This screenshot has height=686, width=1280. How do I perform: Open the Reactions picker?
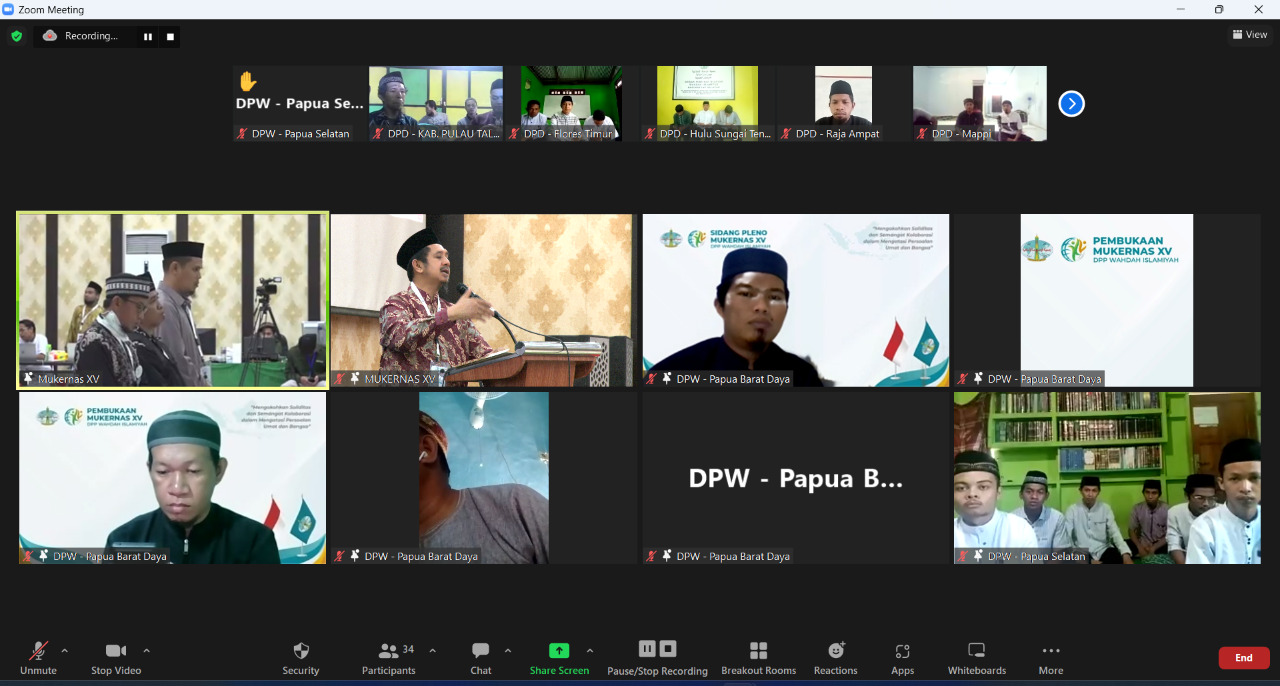click(x=836, y=658)
